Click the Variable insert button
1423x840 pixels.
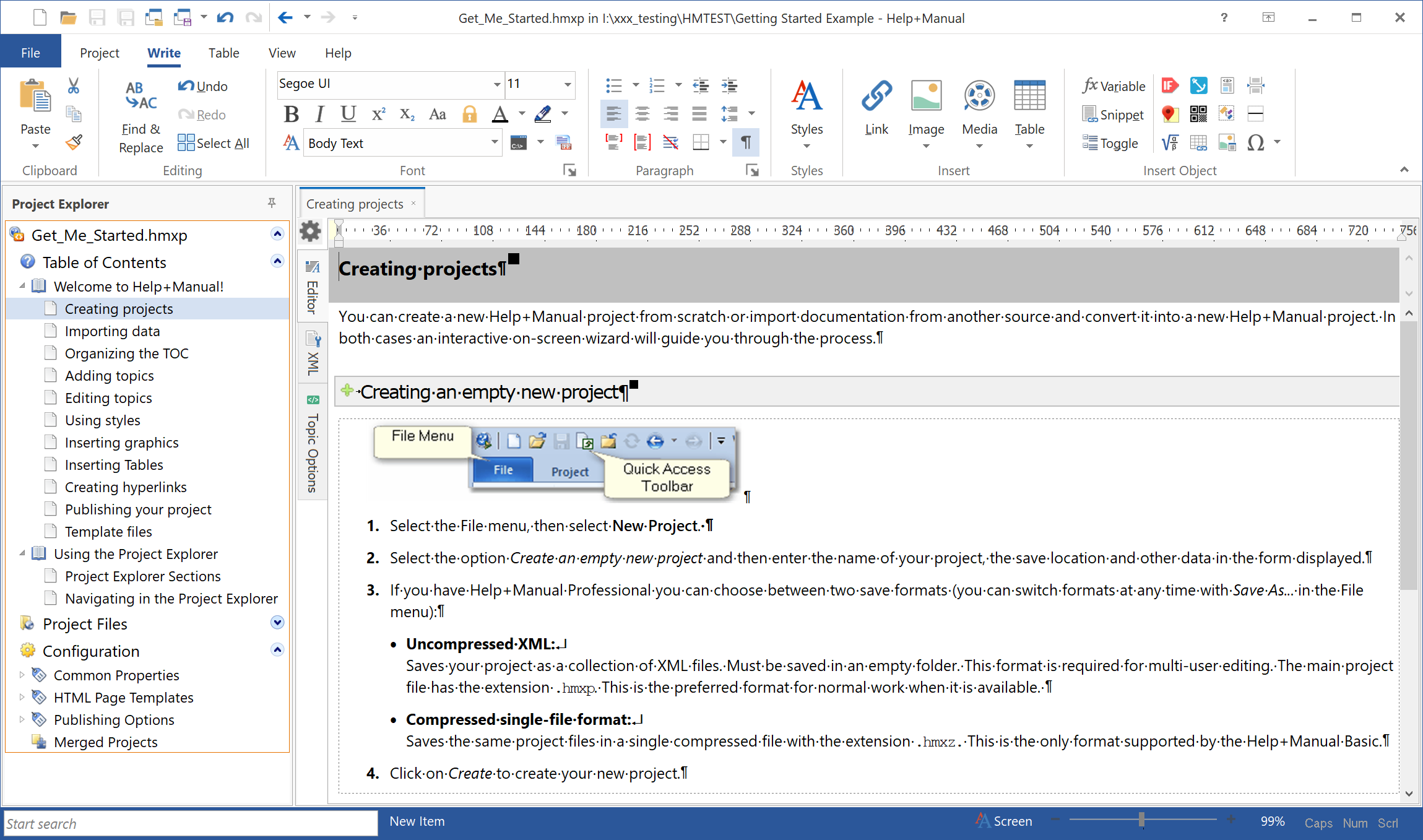pos(1114,86)
